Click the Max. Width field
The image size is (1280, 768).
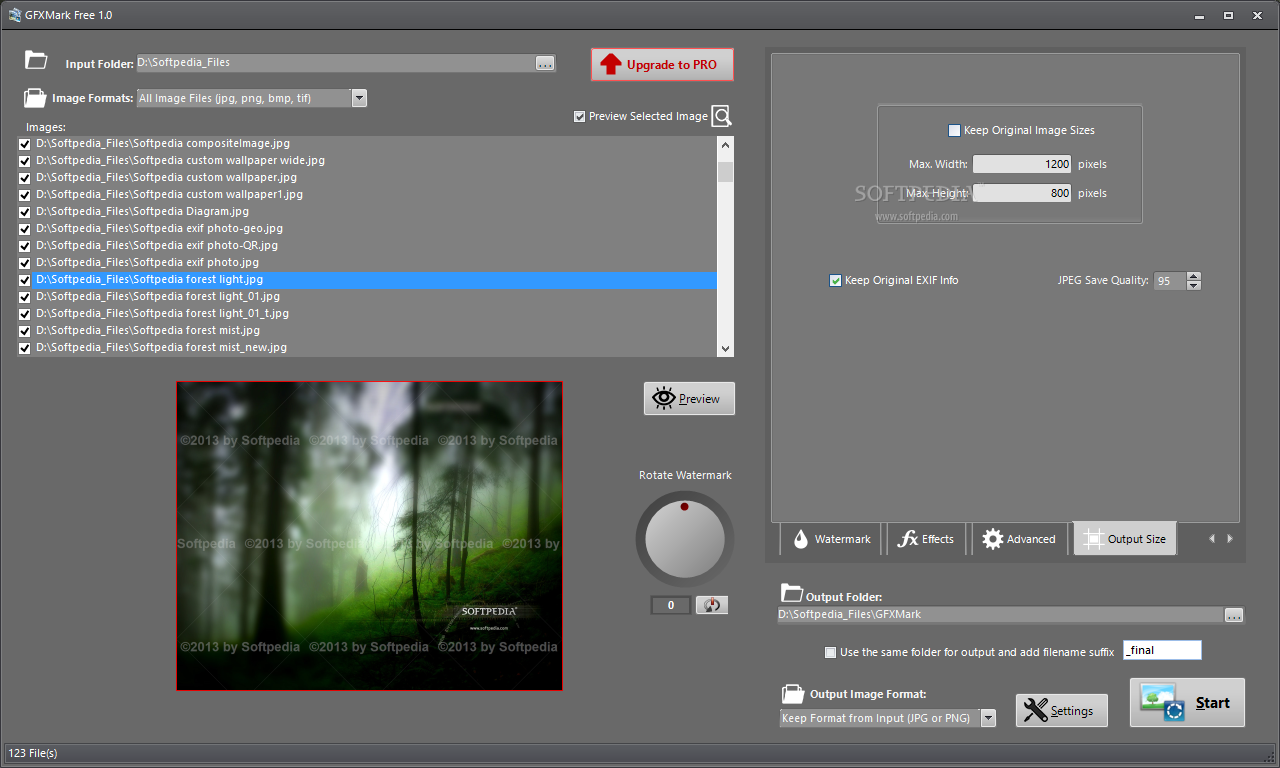click(1022, 164)
